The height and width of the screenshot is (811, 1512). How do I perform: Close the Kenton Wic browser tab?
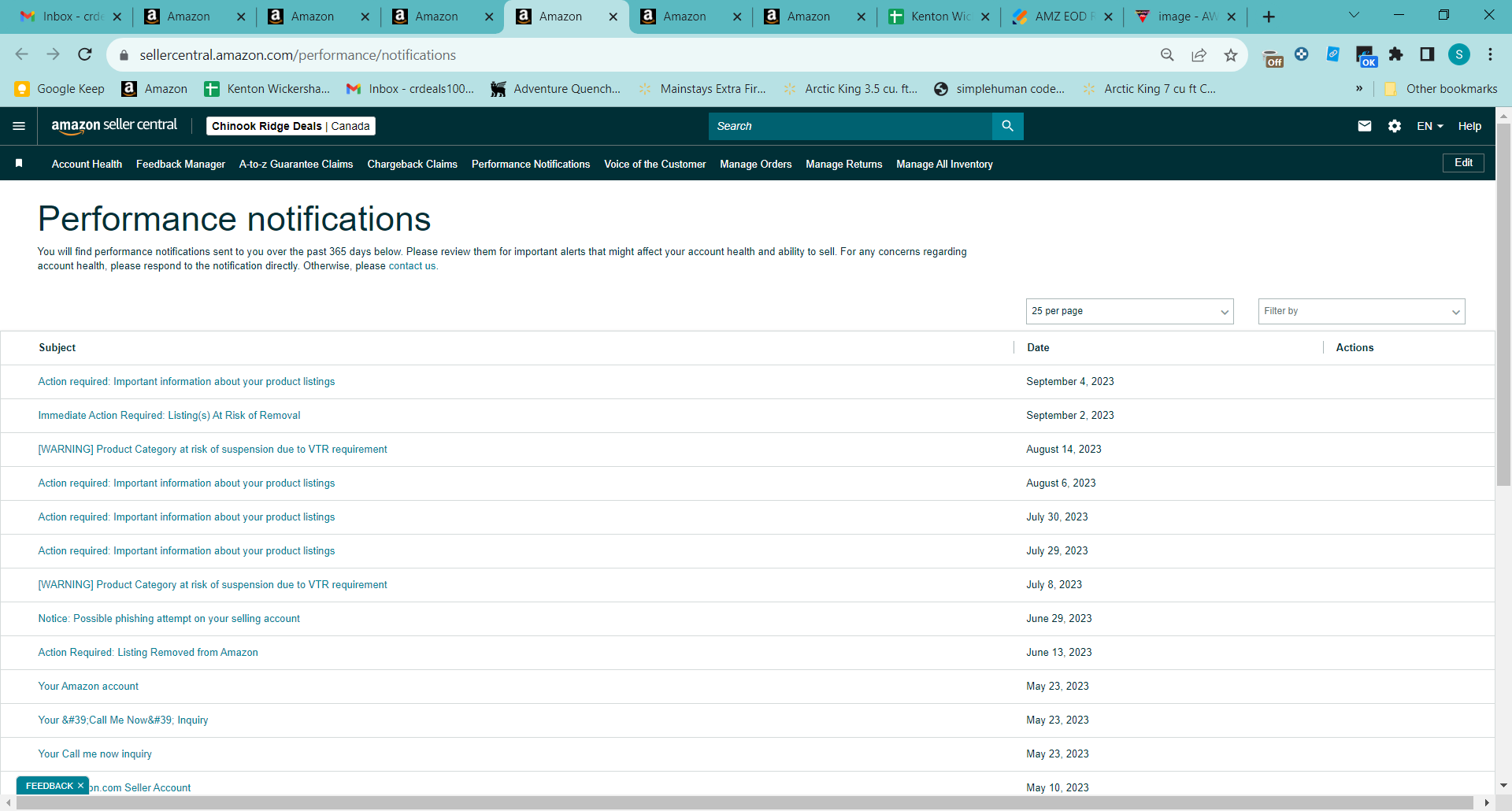pos(985,17)
